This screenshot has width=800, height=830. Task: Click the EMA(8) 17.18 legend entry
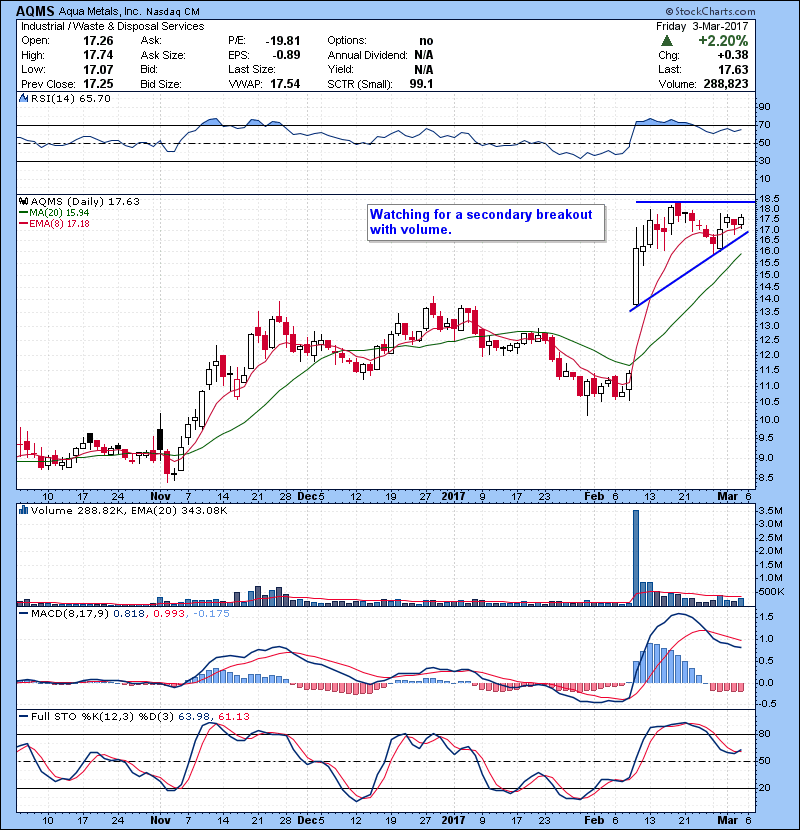(x=59, y=224)
